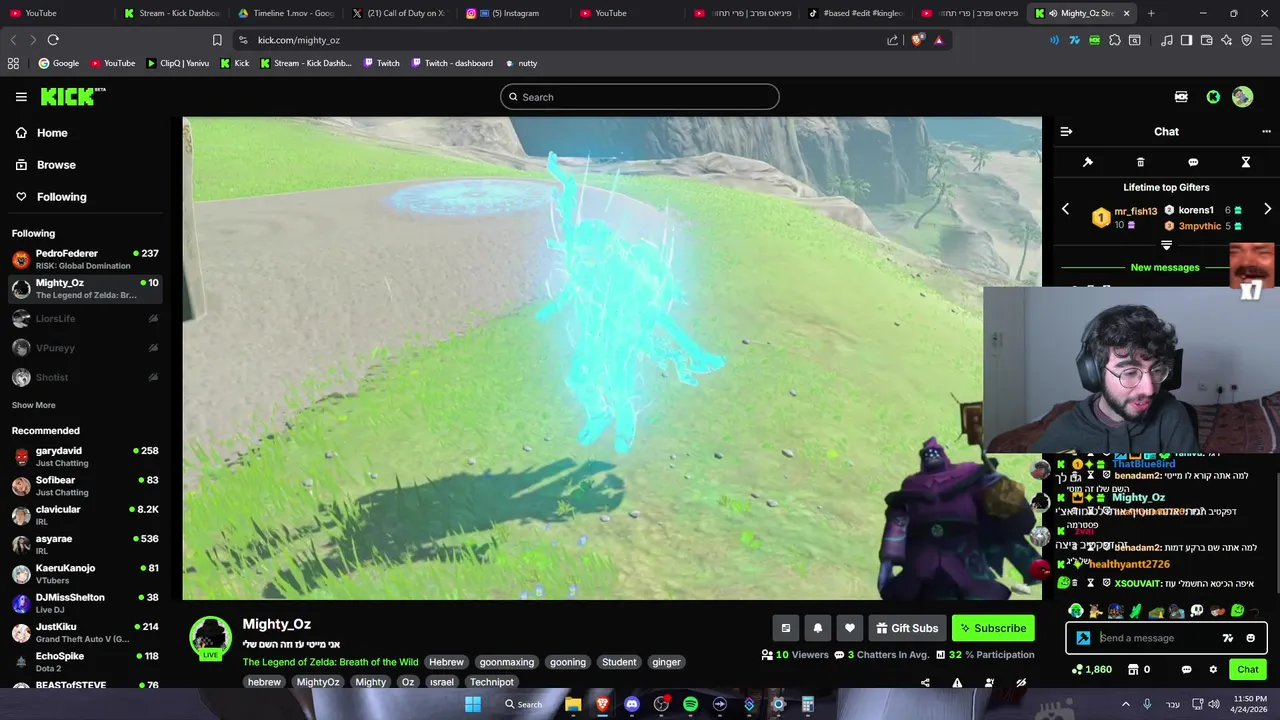Open the shop icon showing 0
Image resolution: width=1280 pixels, height=720 pixels.
click(1139, 669)
